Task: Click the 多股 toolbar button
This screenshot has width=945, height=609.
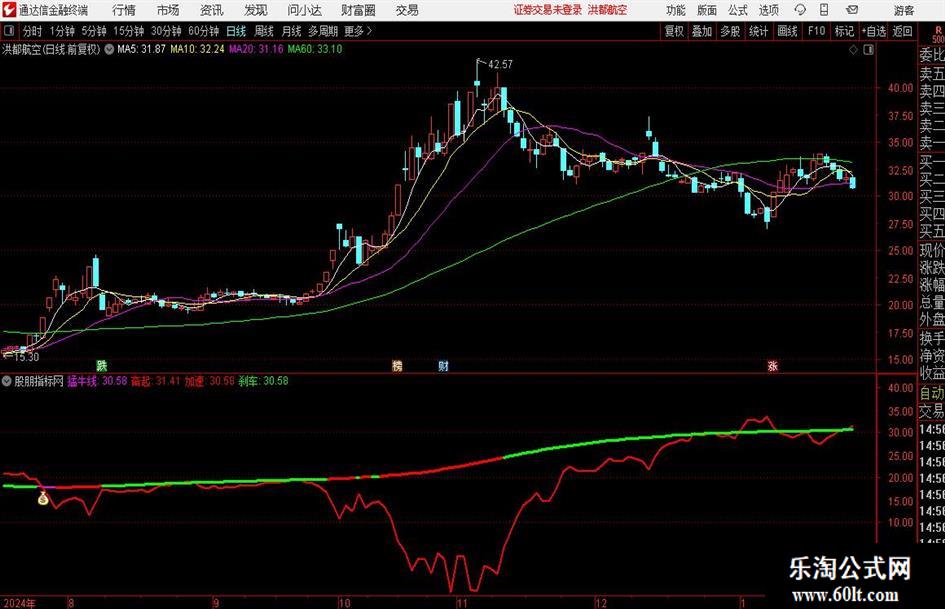Action: [730, 31]
